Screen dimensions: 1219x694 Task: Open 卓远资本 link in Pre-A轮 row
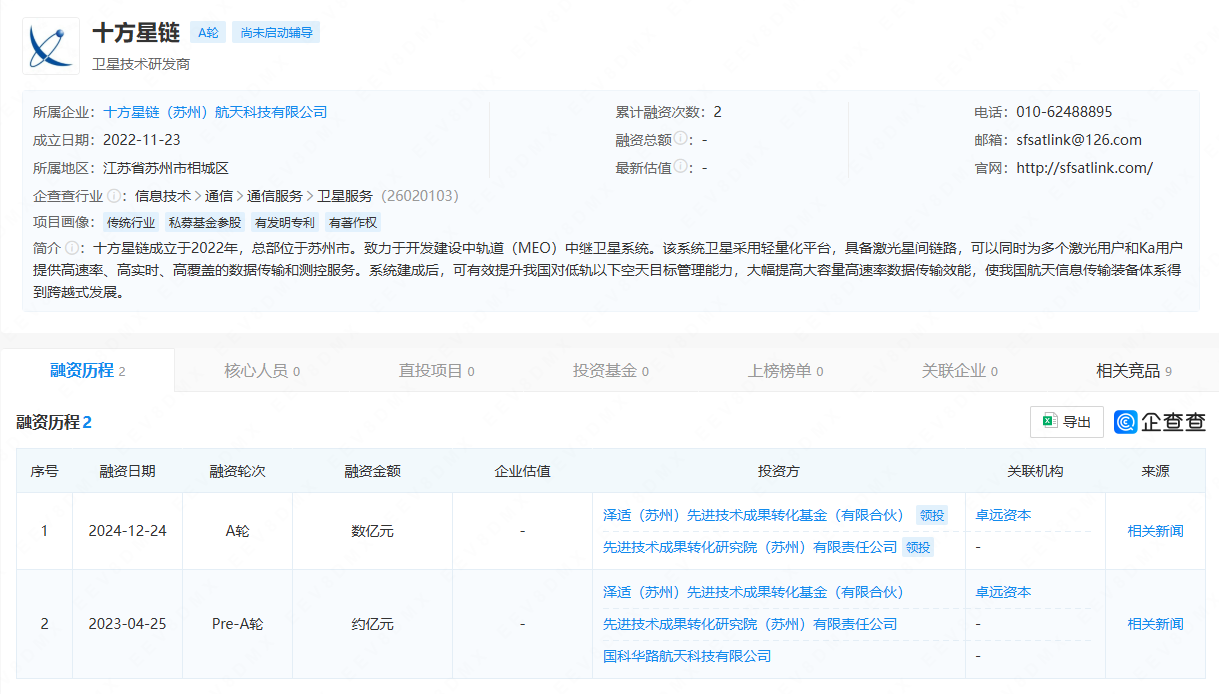1003,592
